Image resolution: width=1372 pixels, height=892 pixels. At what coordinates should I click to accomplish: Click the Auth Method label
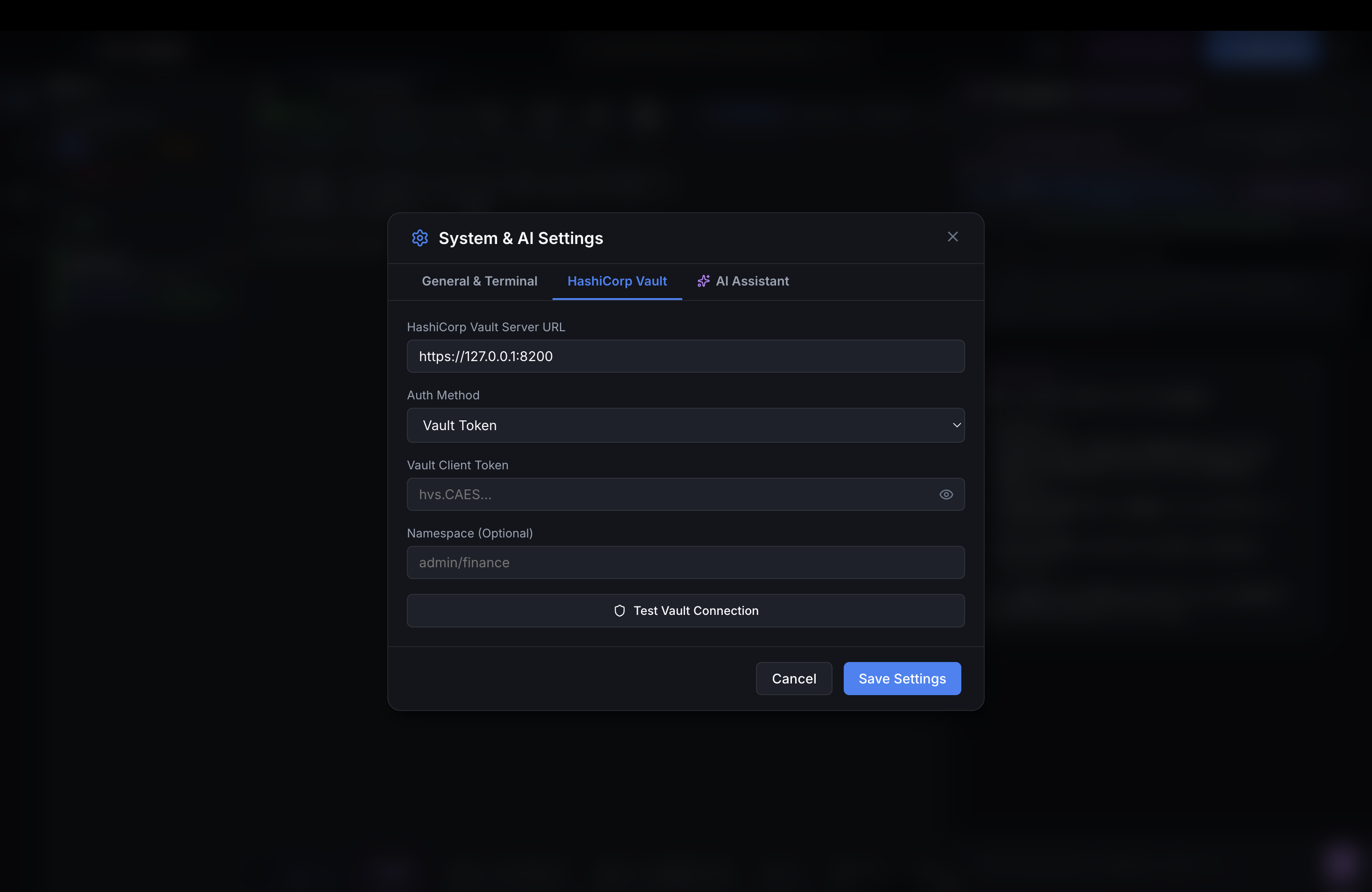(443, 395)
